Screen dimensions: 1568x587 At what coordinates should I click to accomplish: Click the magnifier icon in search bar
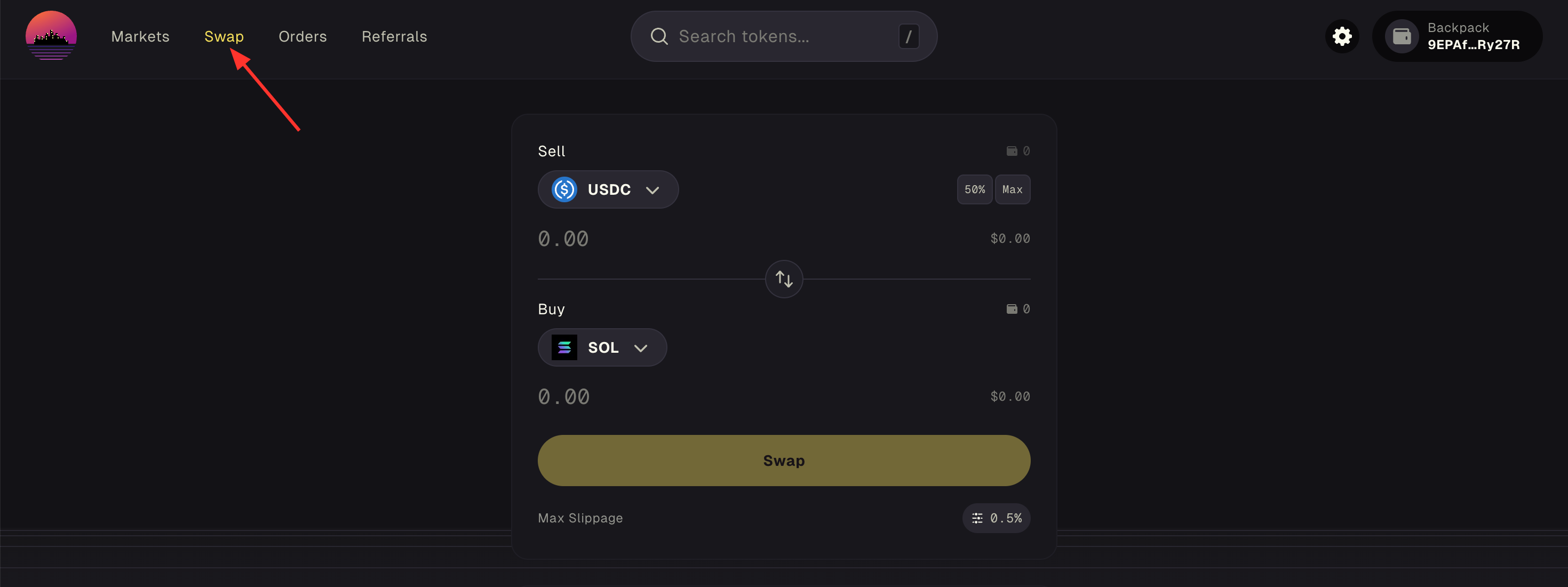point(659,36)
